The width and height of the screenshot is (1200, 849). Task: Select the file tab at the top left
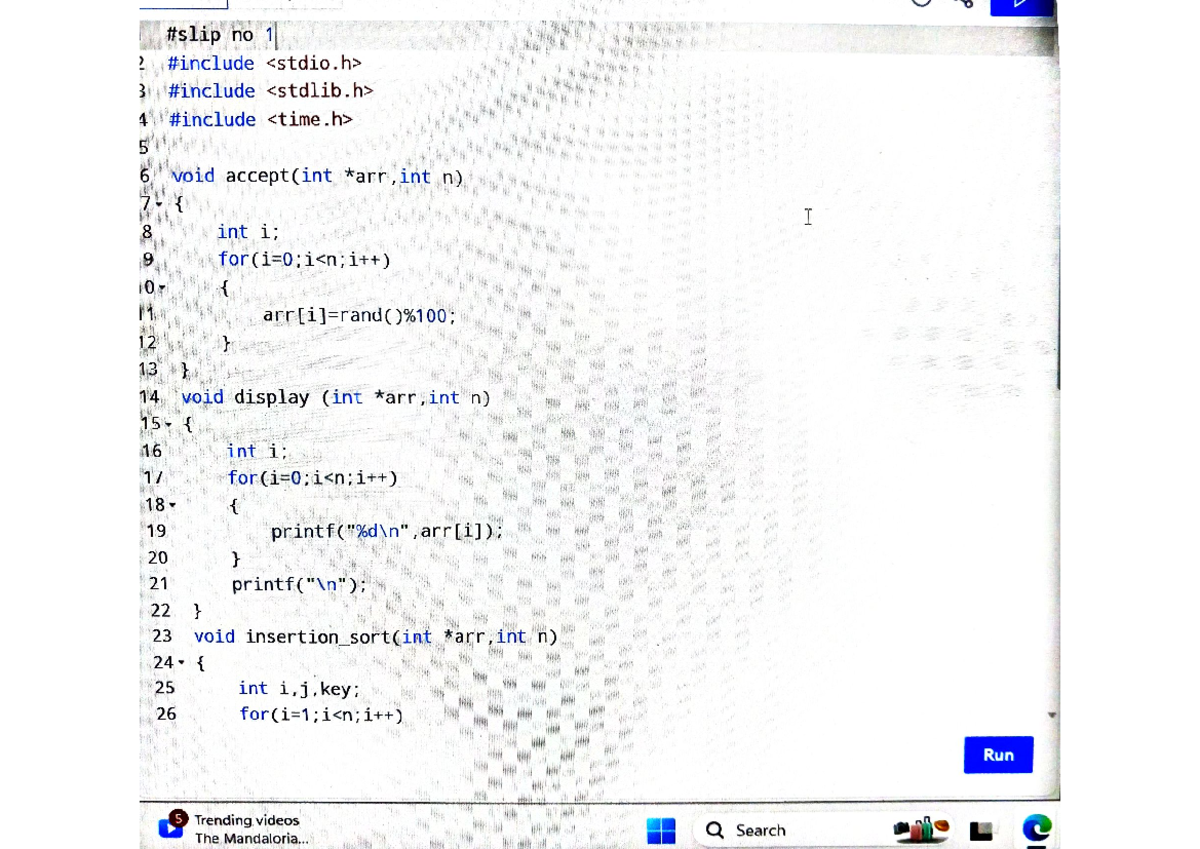click(x=183, y=3)
